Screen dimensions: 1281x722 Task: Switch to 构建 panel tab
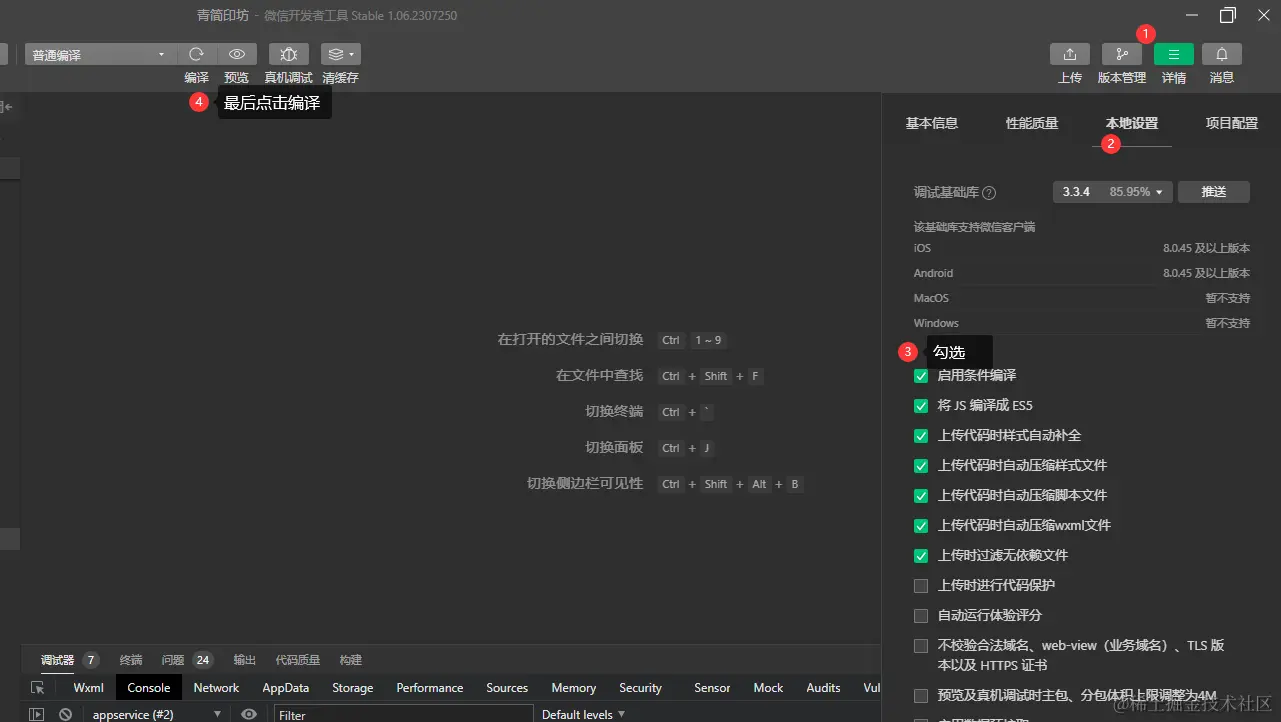point(351,660)
